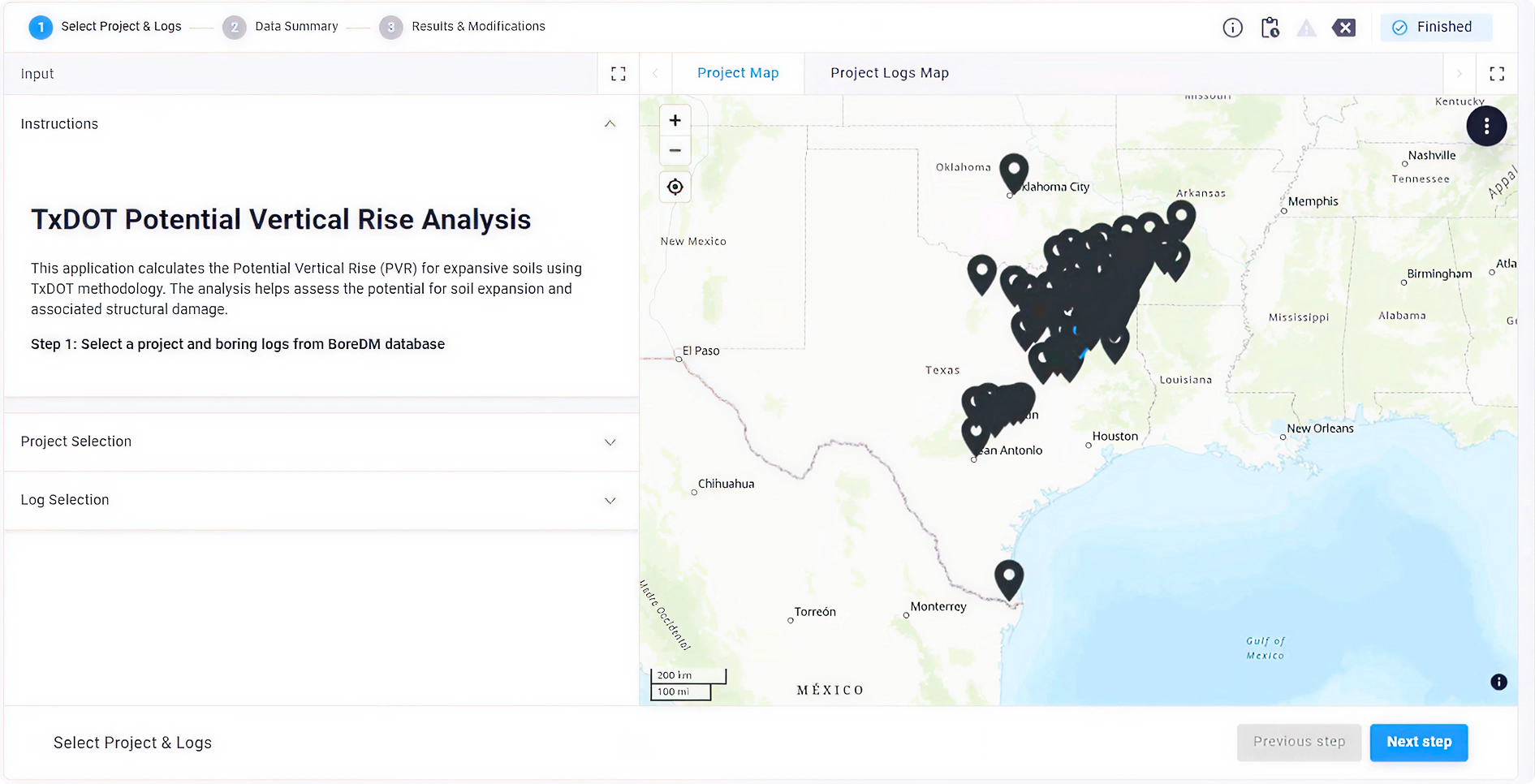
Task: Collapse the Instructions section
Action: (610, 124)
